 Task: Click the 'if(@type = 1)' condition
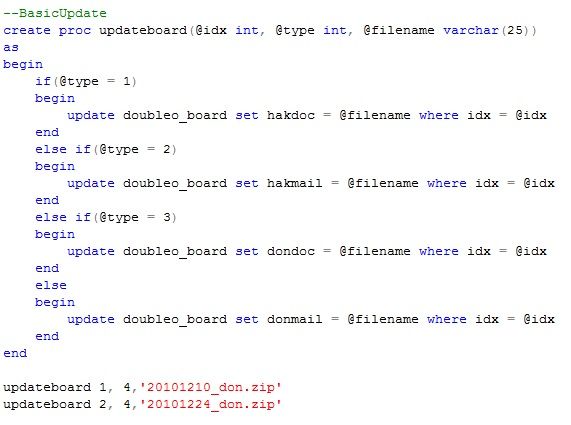point(86,81)
